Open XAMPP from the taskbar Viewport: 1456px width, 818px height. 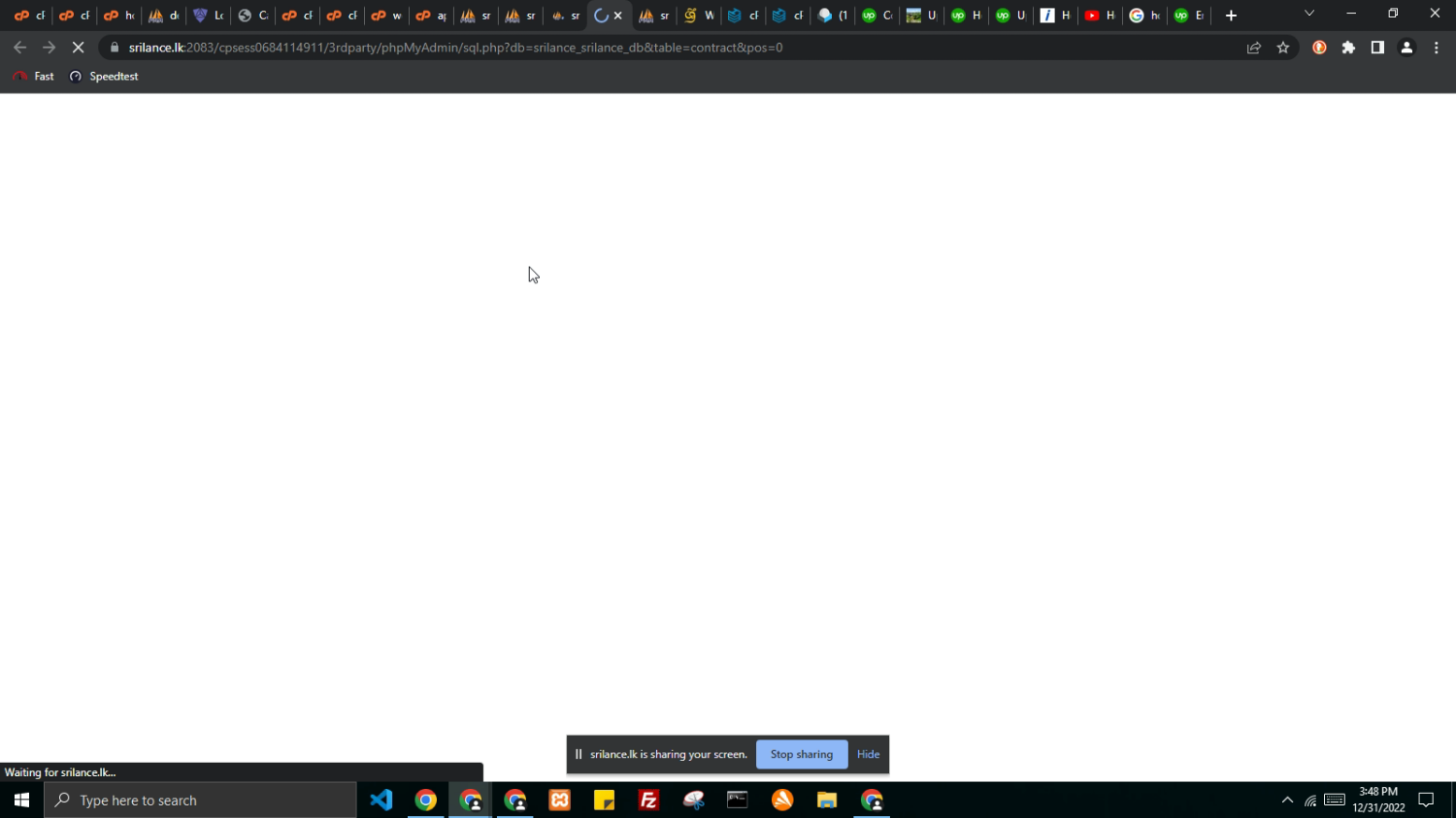click(560, 801)
